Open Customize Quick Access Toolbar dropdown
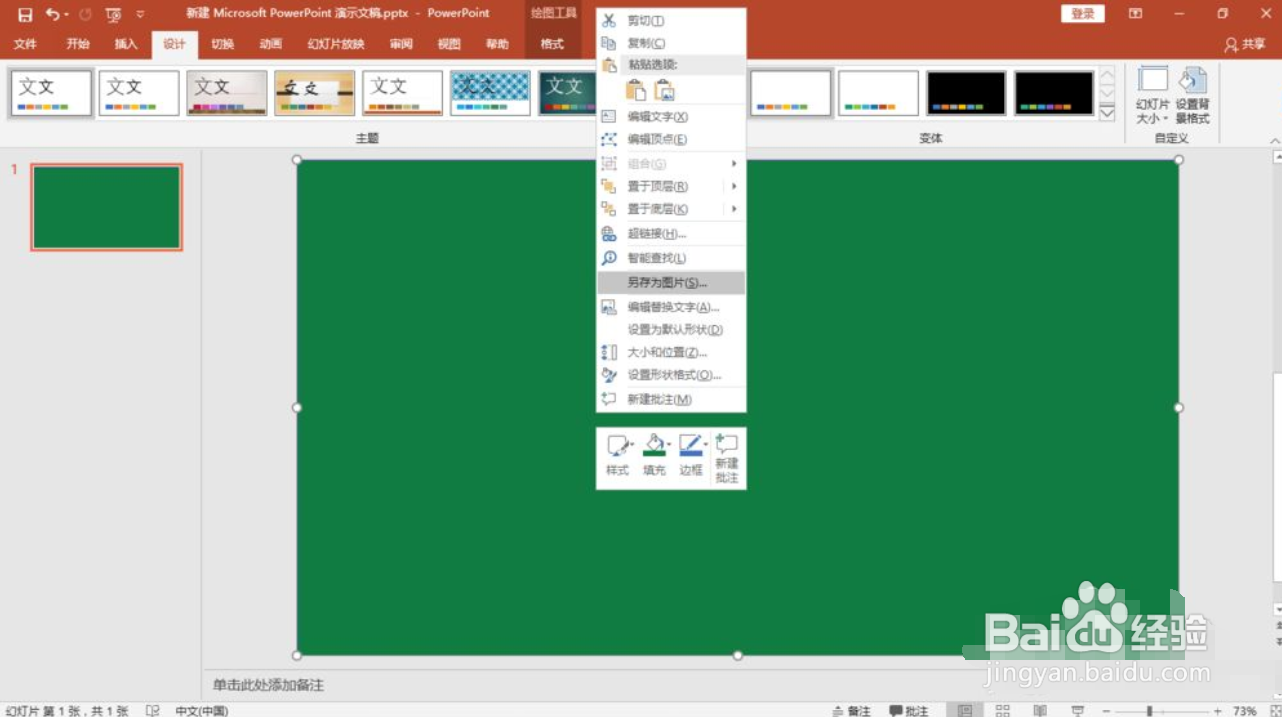The width and height of the screenshot is (1282, 717). click(140, 14)
